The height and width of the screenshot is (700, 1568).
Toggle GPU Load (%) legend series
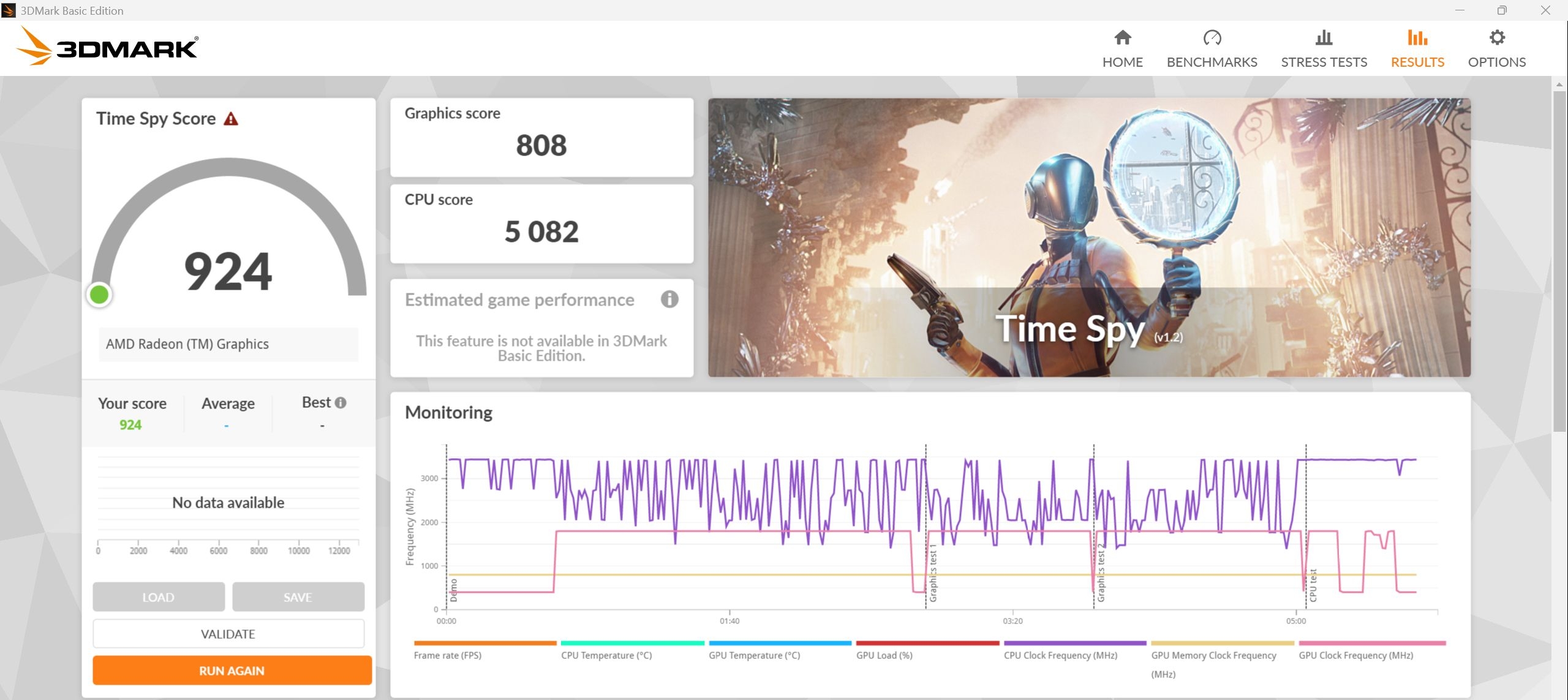click(884, 655)
